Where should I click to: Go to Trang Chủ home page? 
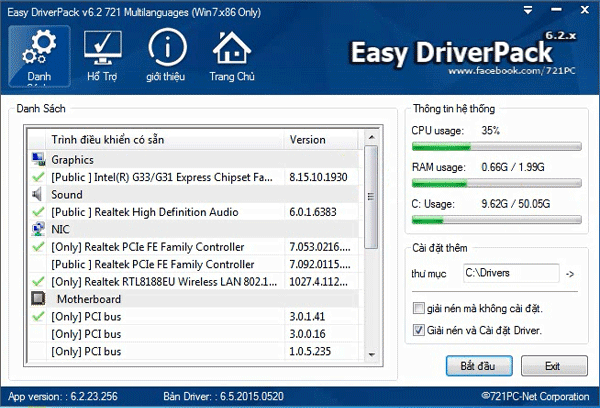click(x=232, y=56)
